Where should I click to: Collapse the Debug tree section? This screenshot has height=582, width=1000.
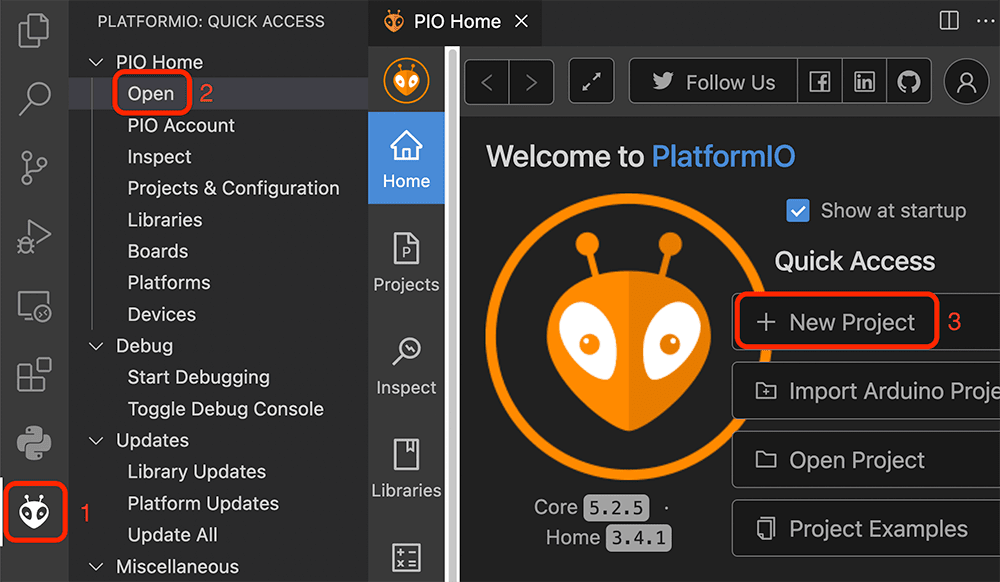point(96,346)
